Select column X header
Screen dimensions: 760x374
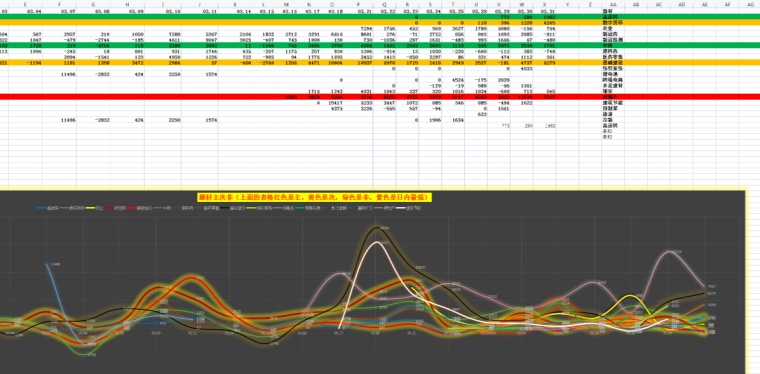[545, 4]
